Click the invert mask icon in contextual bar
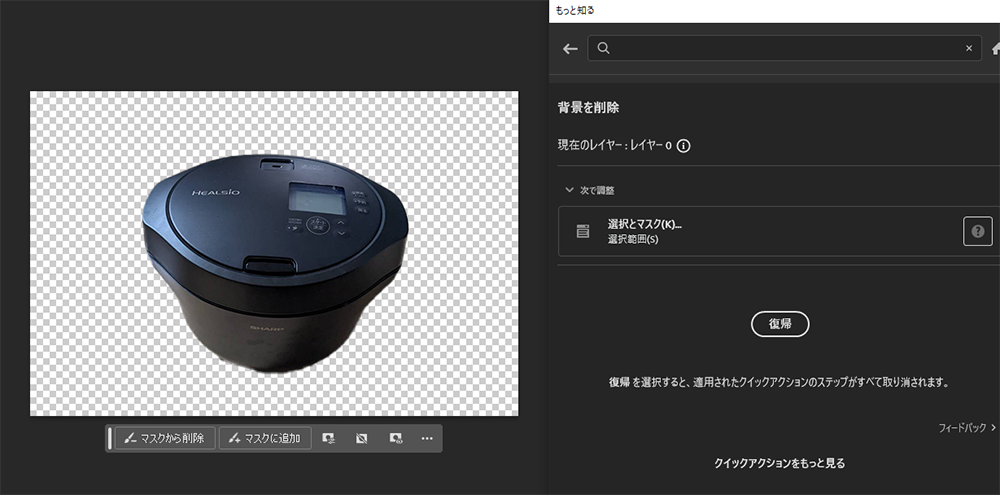The height and width of the screenshot is (495, 1000). (362, 438)
